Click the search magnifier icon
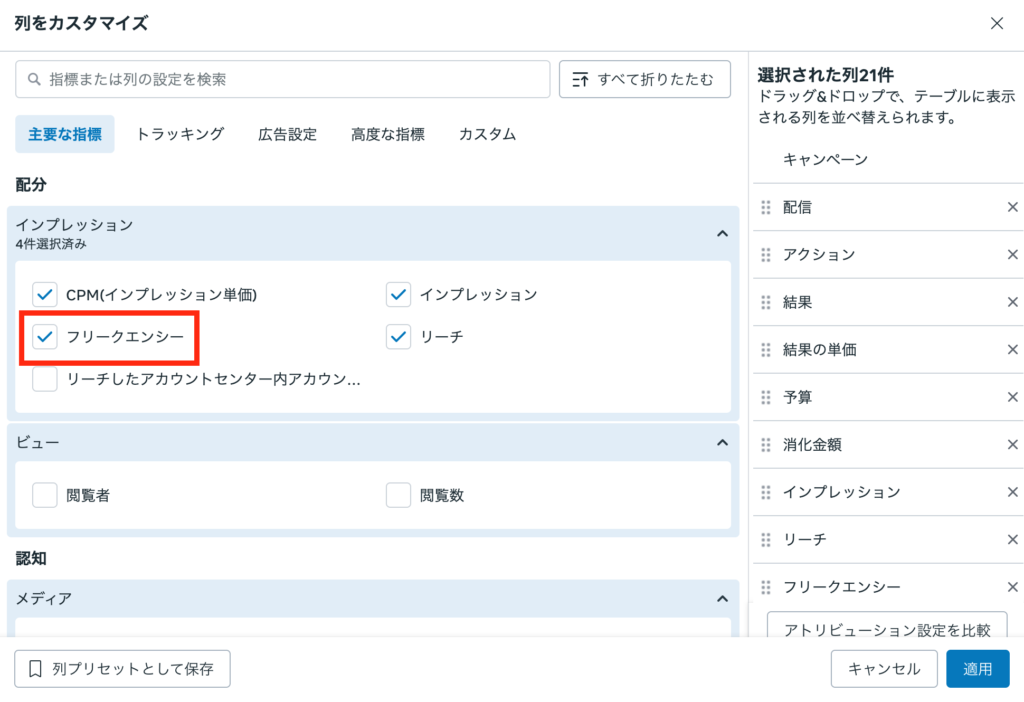1024x702 pixels. pos(31,78)
